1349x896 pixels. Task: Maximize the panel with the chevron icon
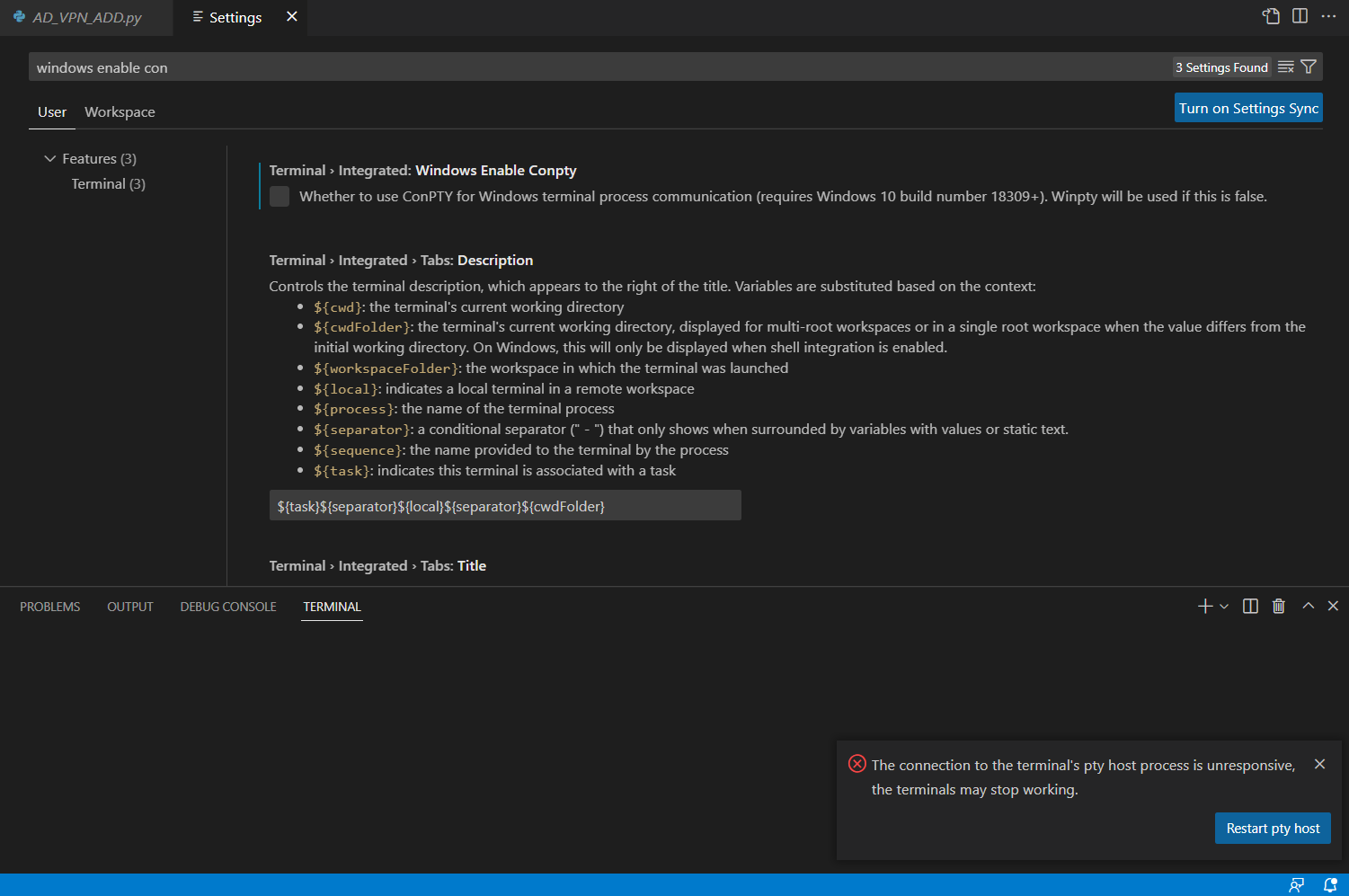coord(1309,606)
